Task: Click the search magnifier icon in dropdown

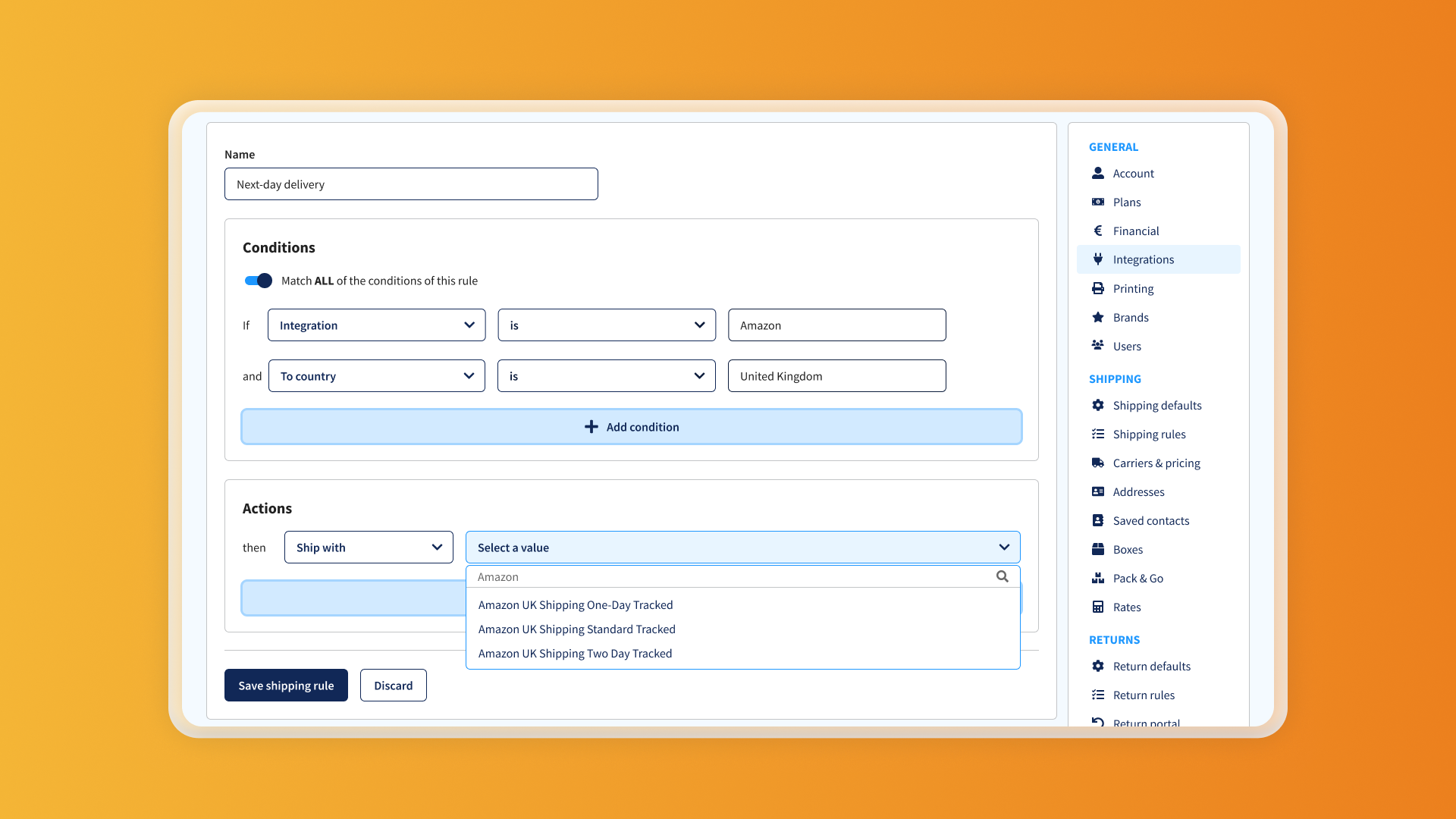Action: tap(1002, 576)
